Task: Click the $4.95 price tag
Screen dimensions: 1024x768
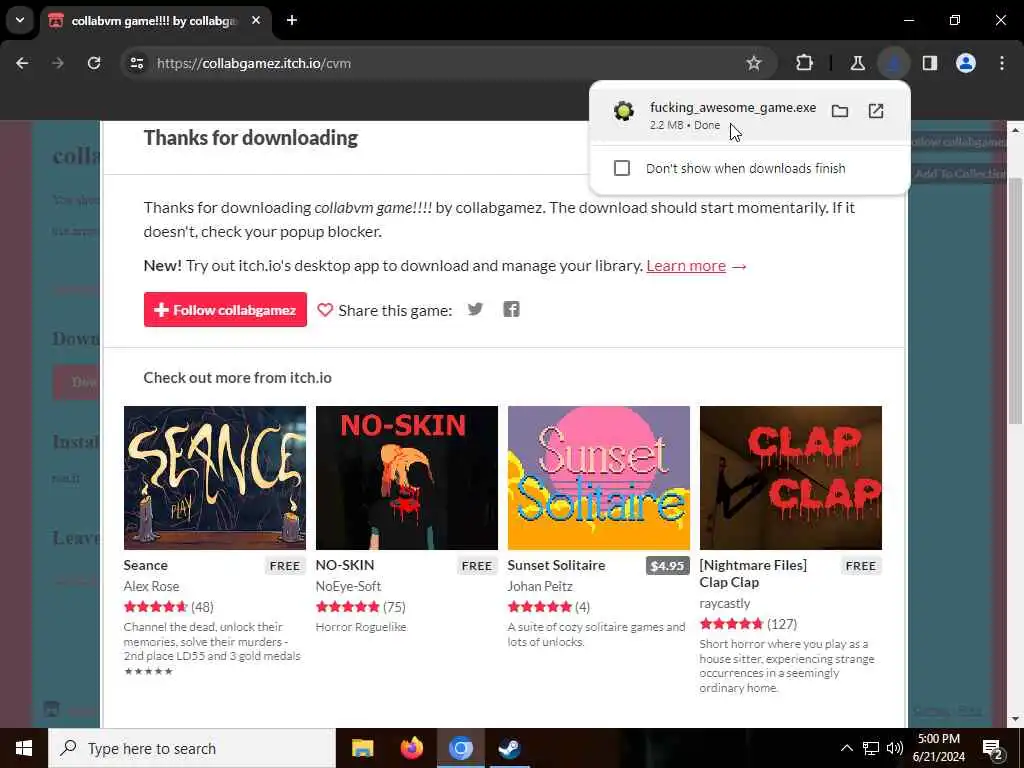Action: 667,566
